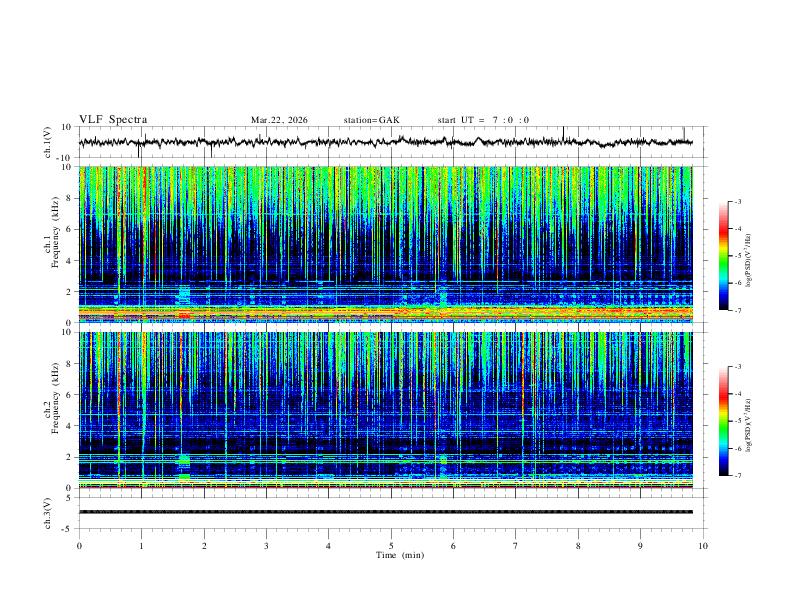Click the "5" minute tick on time axis

[x=391, y=546]
